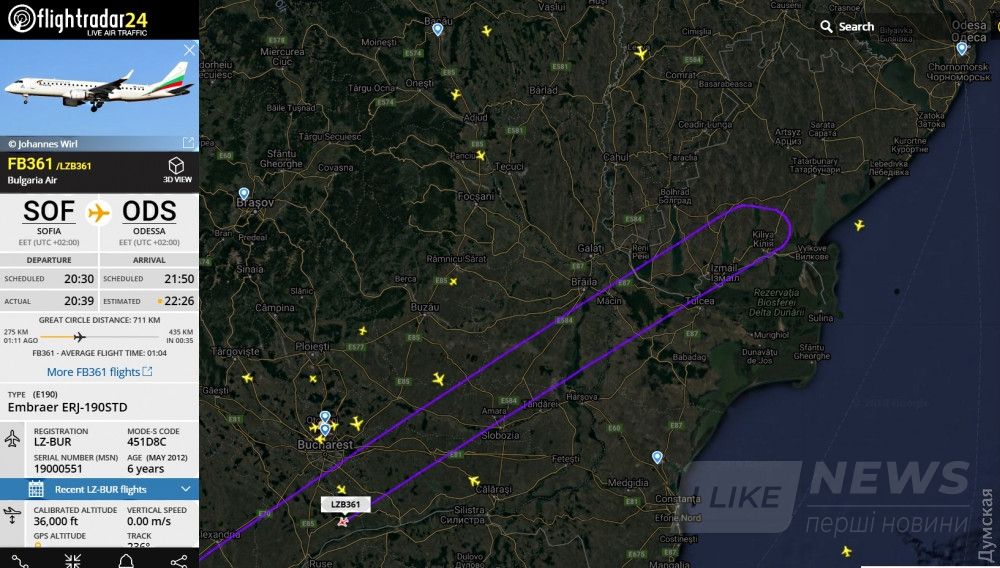Close the flight details panel
This screenshot has width=1000, height=568.
189,50
